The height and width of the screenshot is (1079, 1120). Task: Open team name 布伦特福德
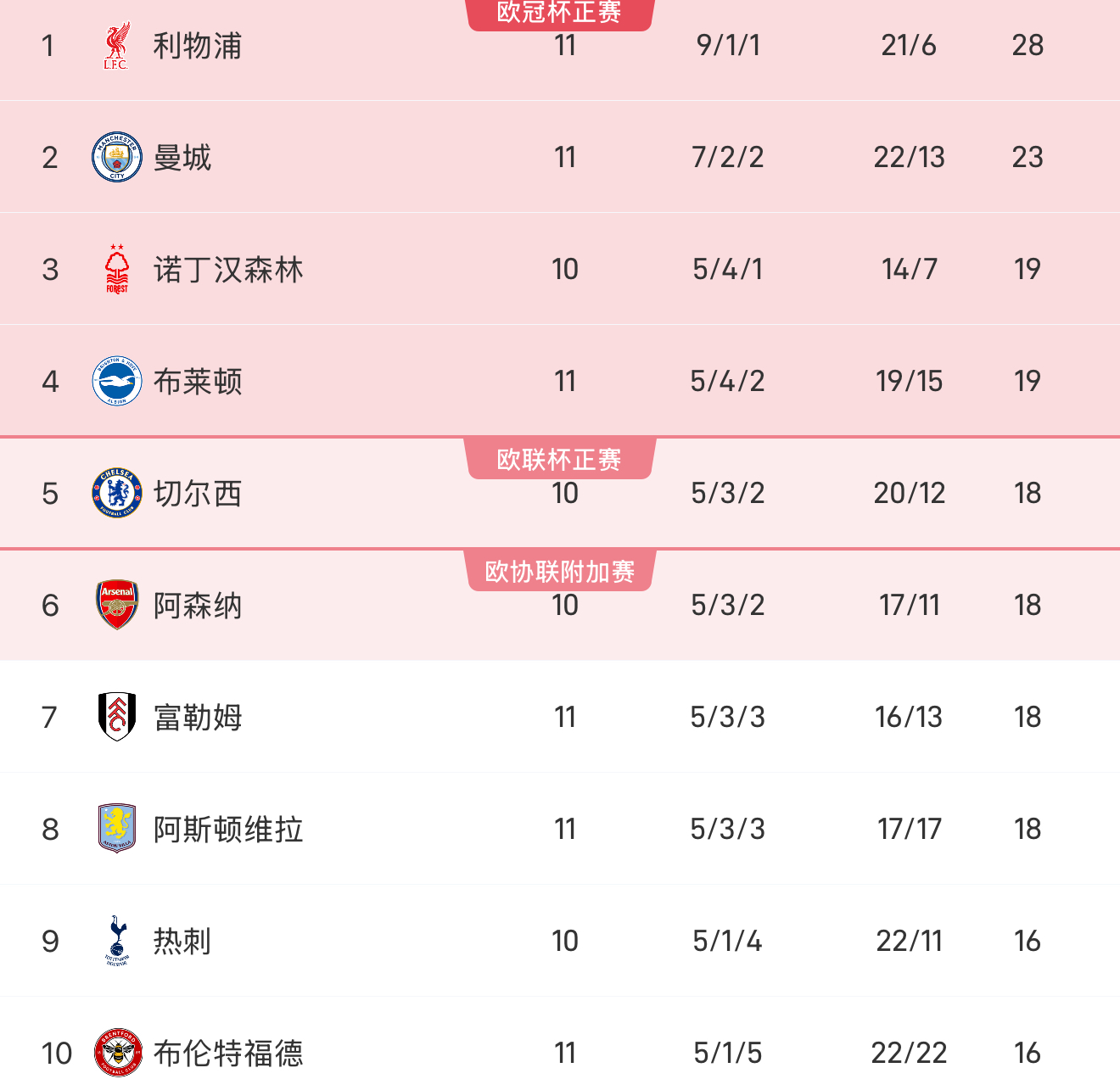point(228,1054)
